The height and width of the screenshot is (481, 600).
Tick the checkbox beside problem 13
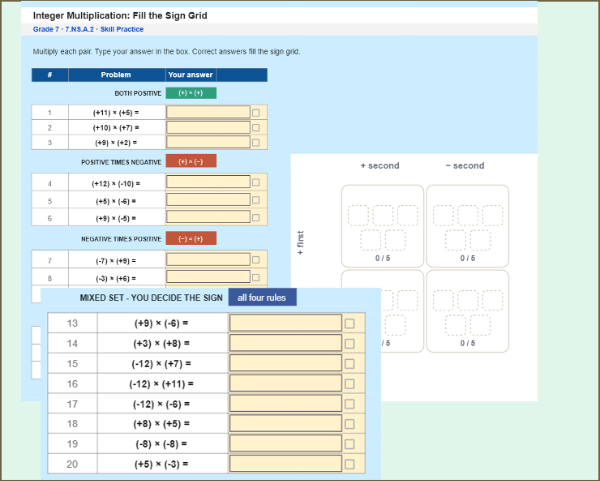(x=349, y=324)
